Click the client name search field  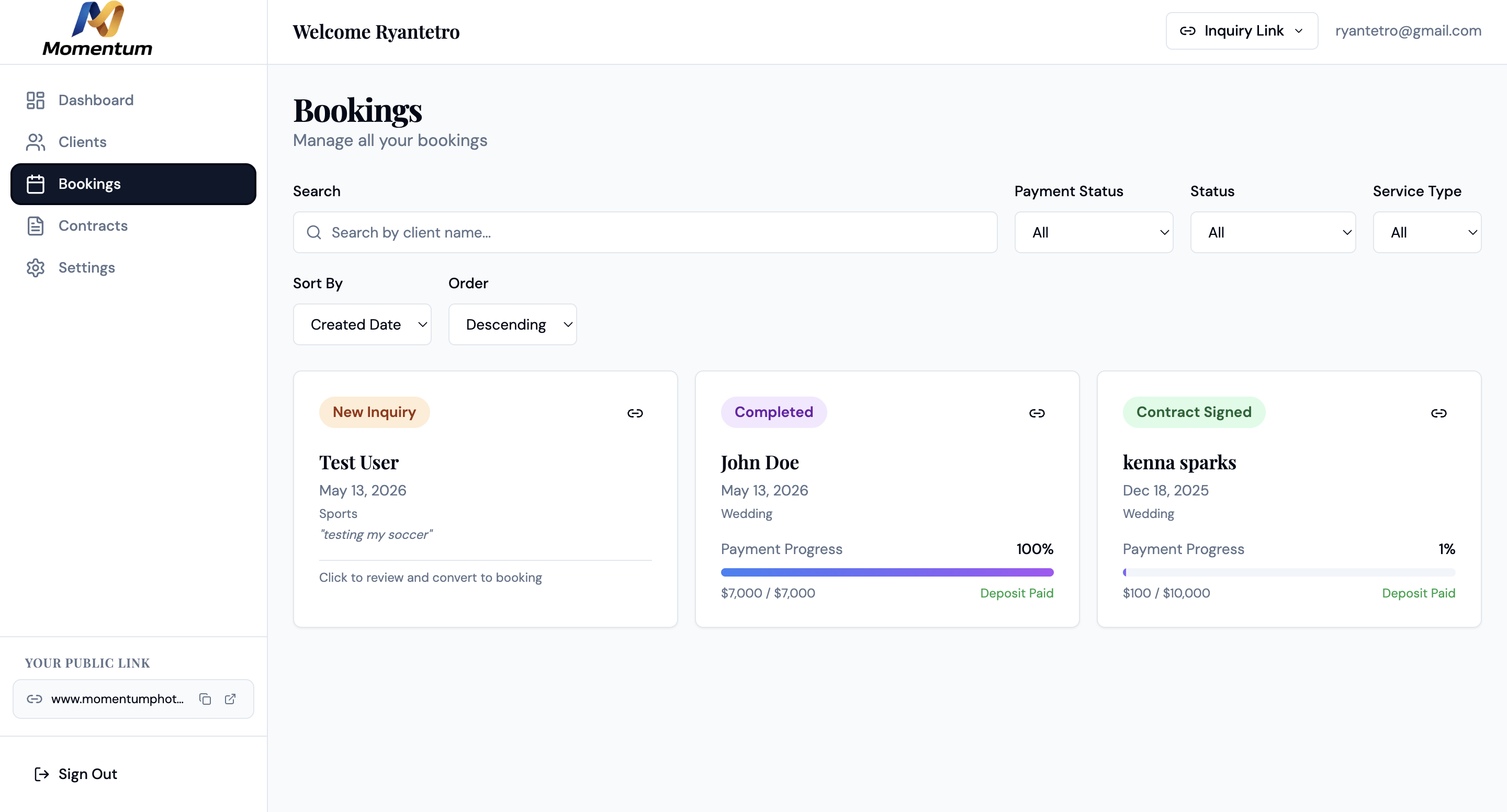(644, 232)
